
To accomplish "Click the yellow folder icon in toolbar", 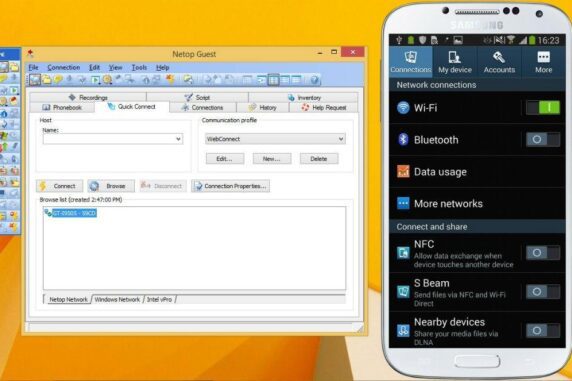I will point(46,79).
